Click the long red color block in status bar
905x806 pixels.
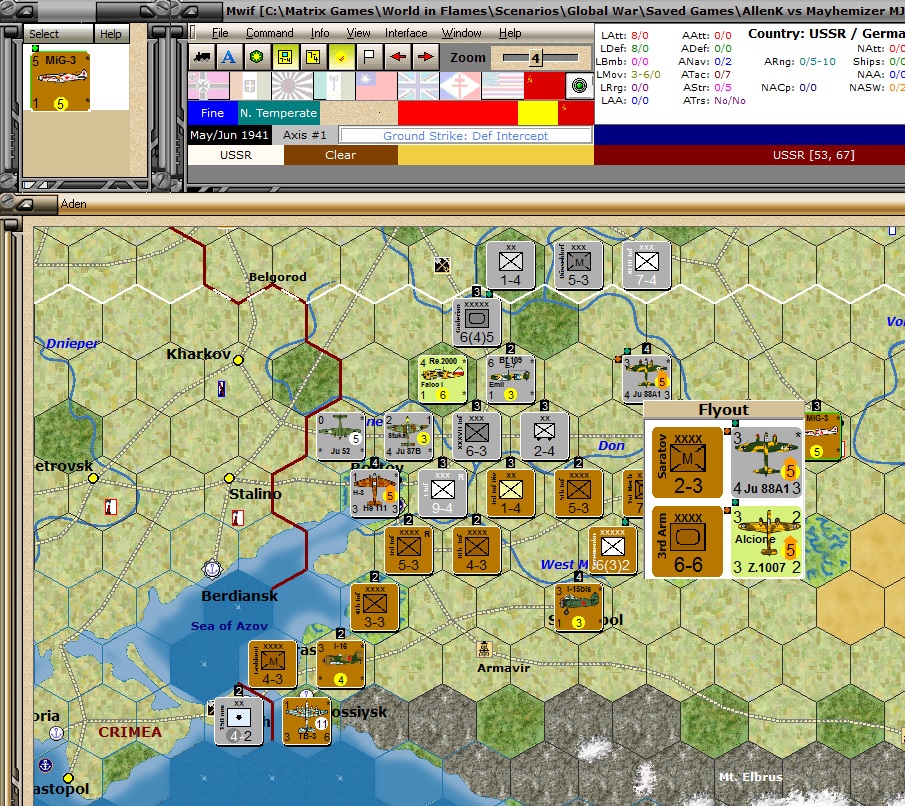pyautogui.click(x=458, y=113)
